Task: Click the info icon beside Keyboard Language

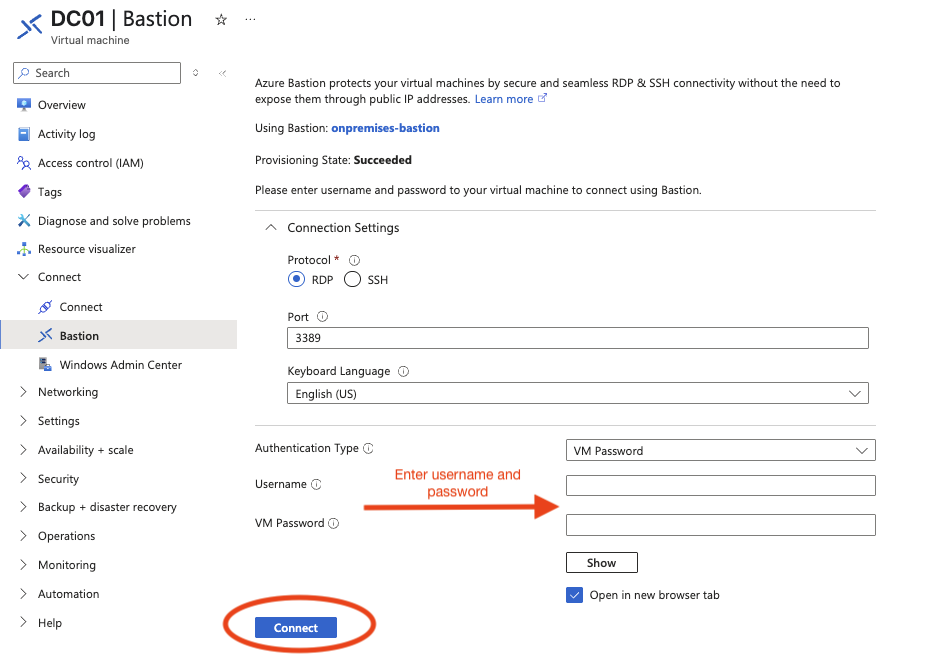Action: point(403,371)
